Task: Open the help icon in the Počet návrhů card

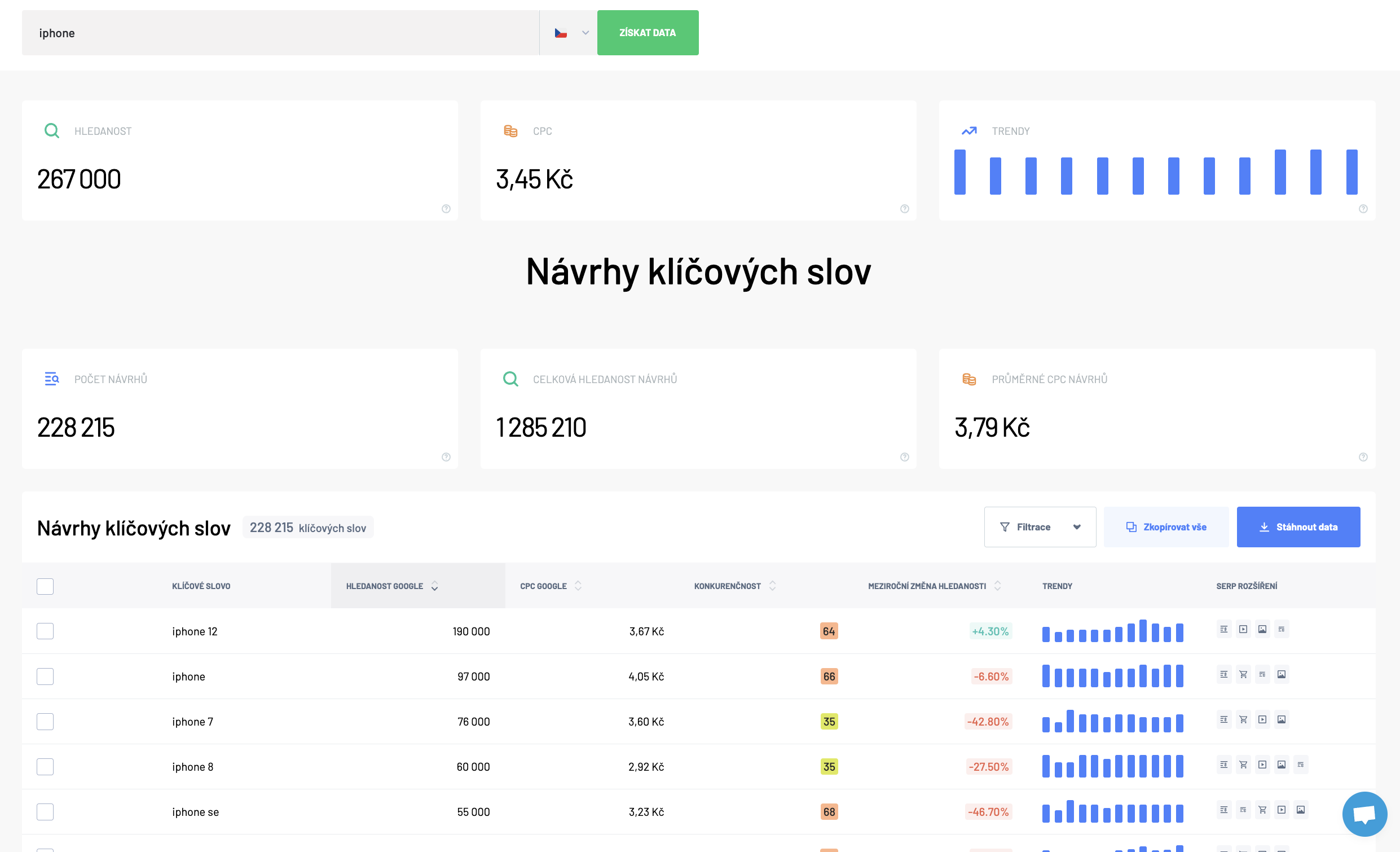Action: tap(446, 457)
